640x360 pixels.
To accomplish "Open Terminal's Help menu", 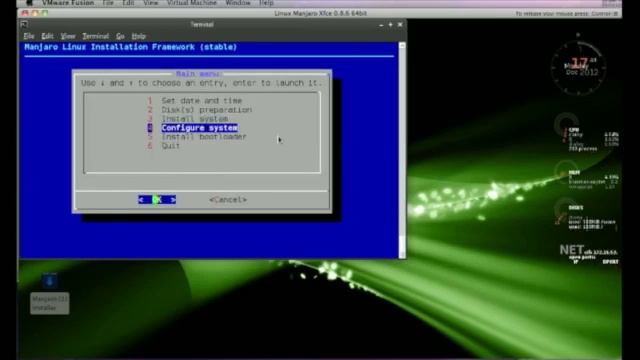I will coord(138,36).
